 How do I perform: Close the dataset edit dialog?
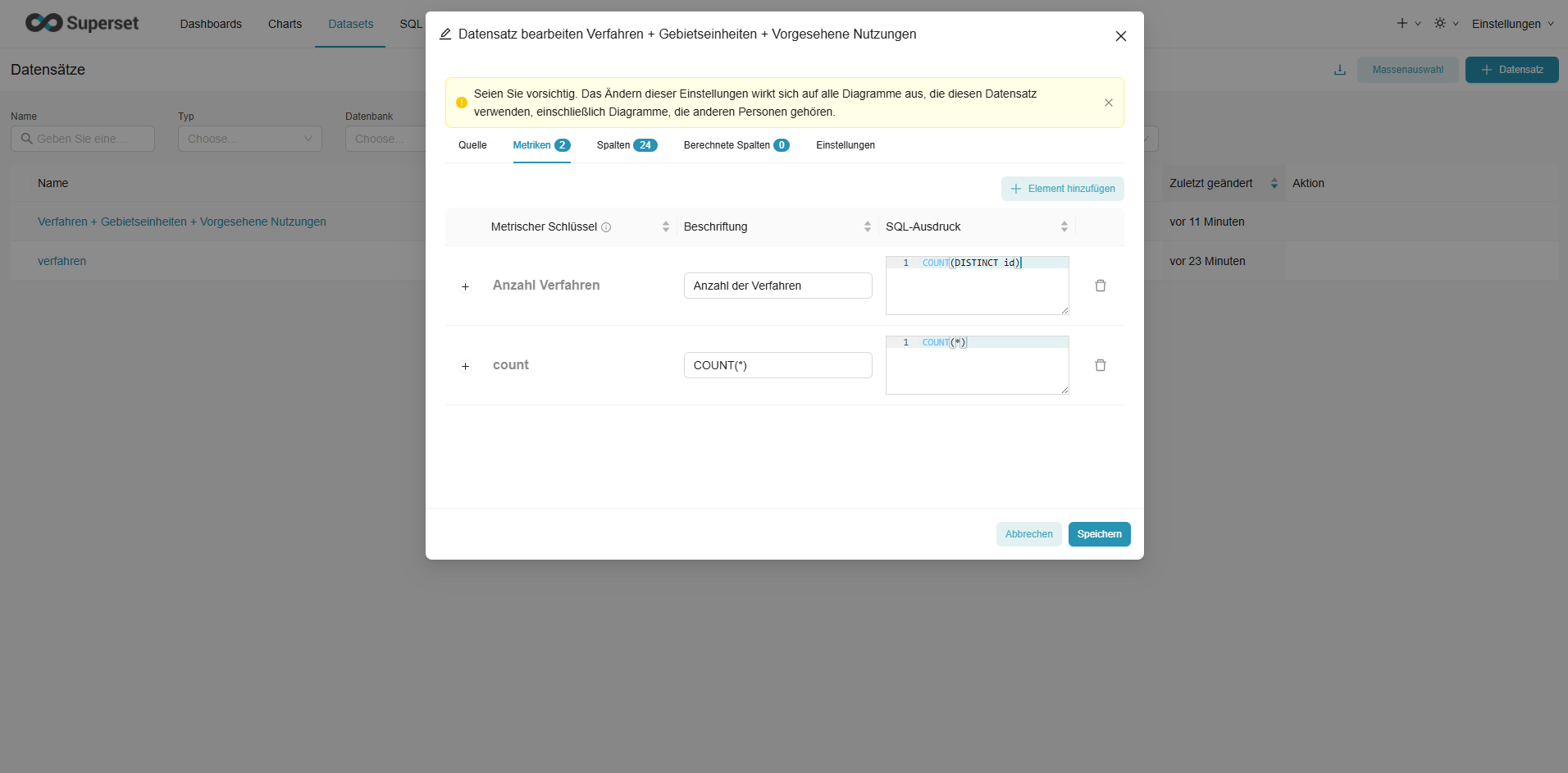point(1120,36)
